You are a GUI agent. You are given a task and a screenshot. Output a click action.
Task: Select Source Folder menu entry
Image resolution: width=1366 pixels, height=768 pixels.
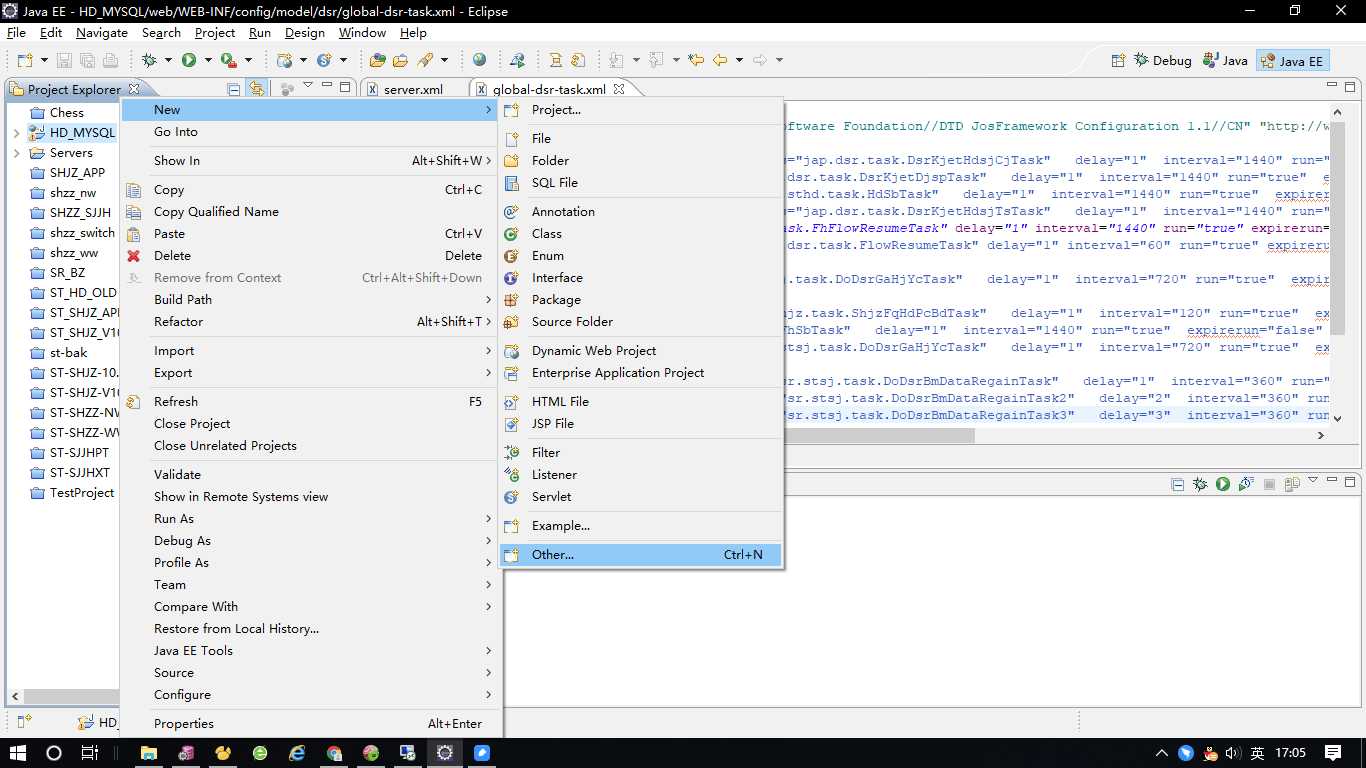(641, 321)
